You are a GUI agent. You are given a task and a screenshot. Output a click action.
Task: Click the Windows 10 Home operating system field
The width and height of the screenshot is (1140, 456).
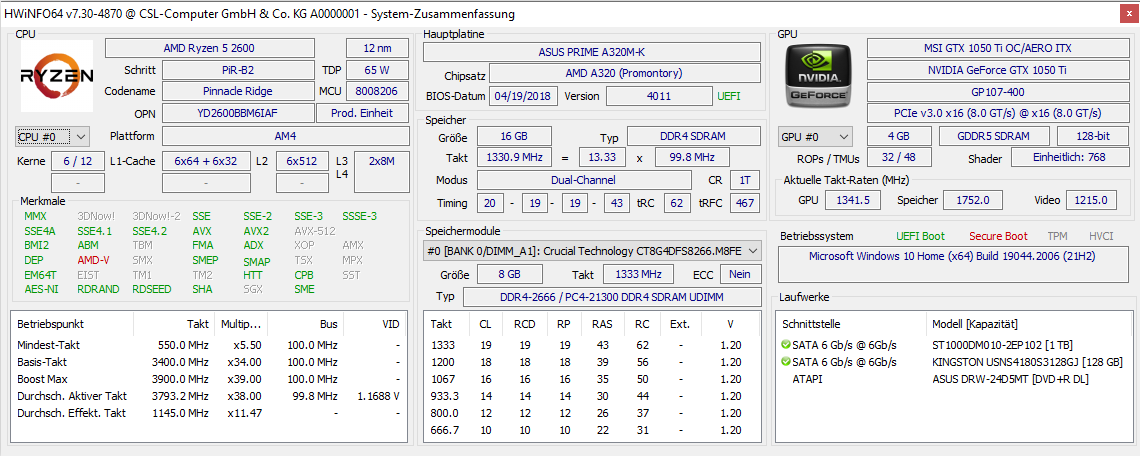952,264
